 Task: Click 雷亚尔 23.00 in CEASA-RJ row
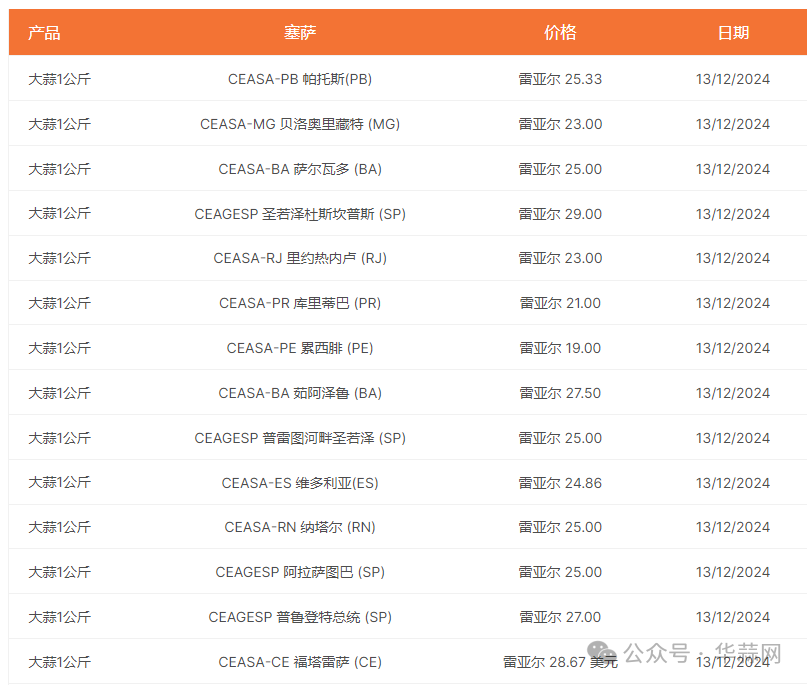pos(560,258)
